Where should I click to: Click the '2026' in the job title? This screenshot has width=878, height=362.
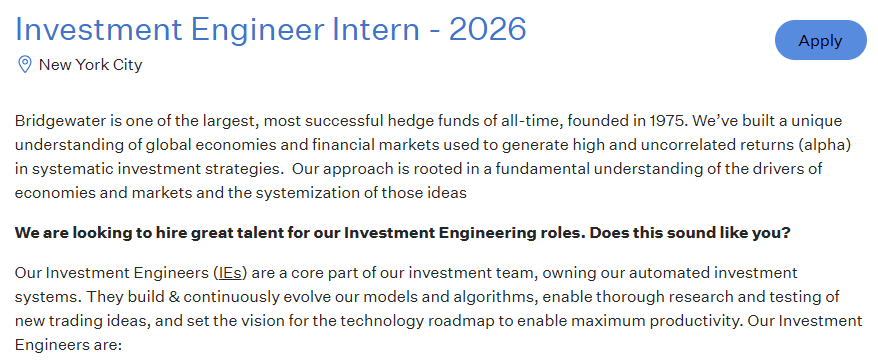pos(487,29)
